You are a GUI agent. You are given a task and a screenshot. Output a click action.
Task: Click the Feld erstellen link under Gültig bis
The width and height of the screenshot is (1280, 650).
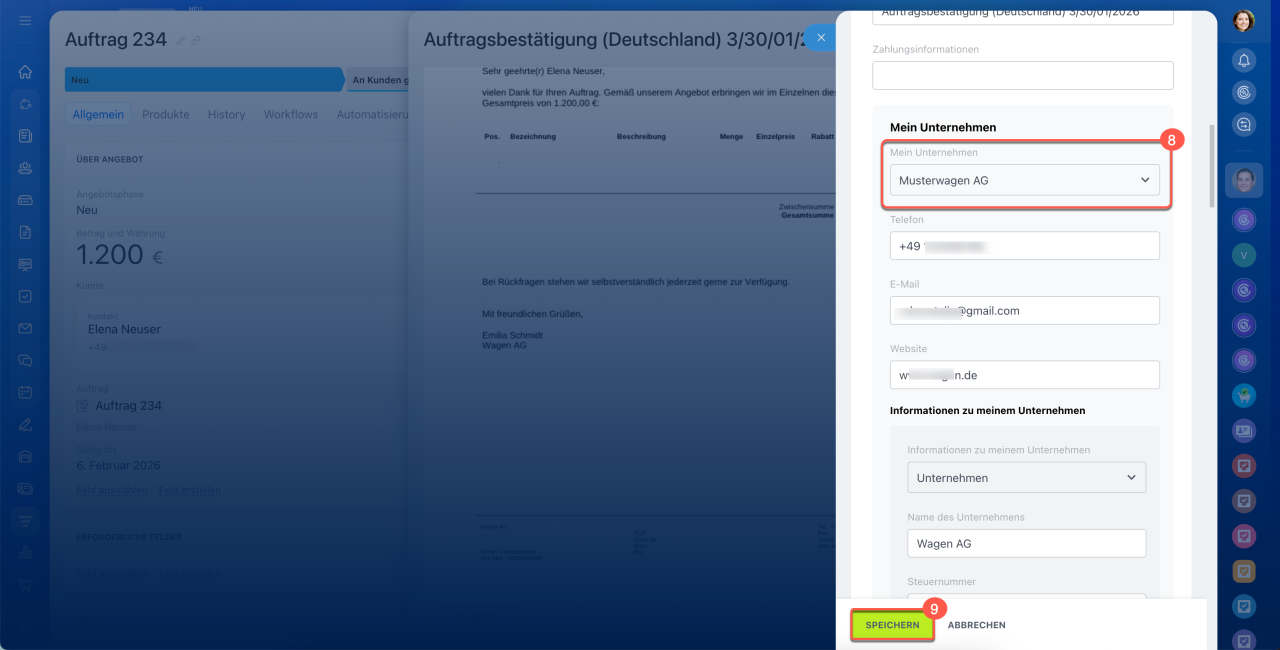pyautogui.click(x=190, y=490)
